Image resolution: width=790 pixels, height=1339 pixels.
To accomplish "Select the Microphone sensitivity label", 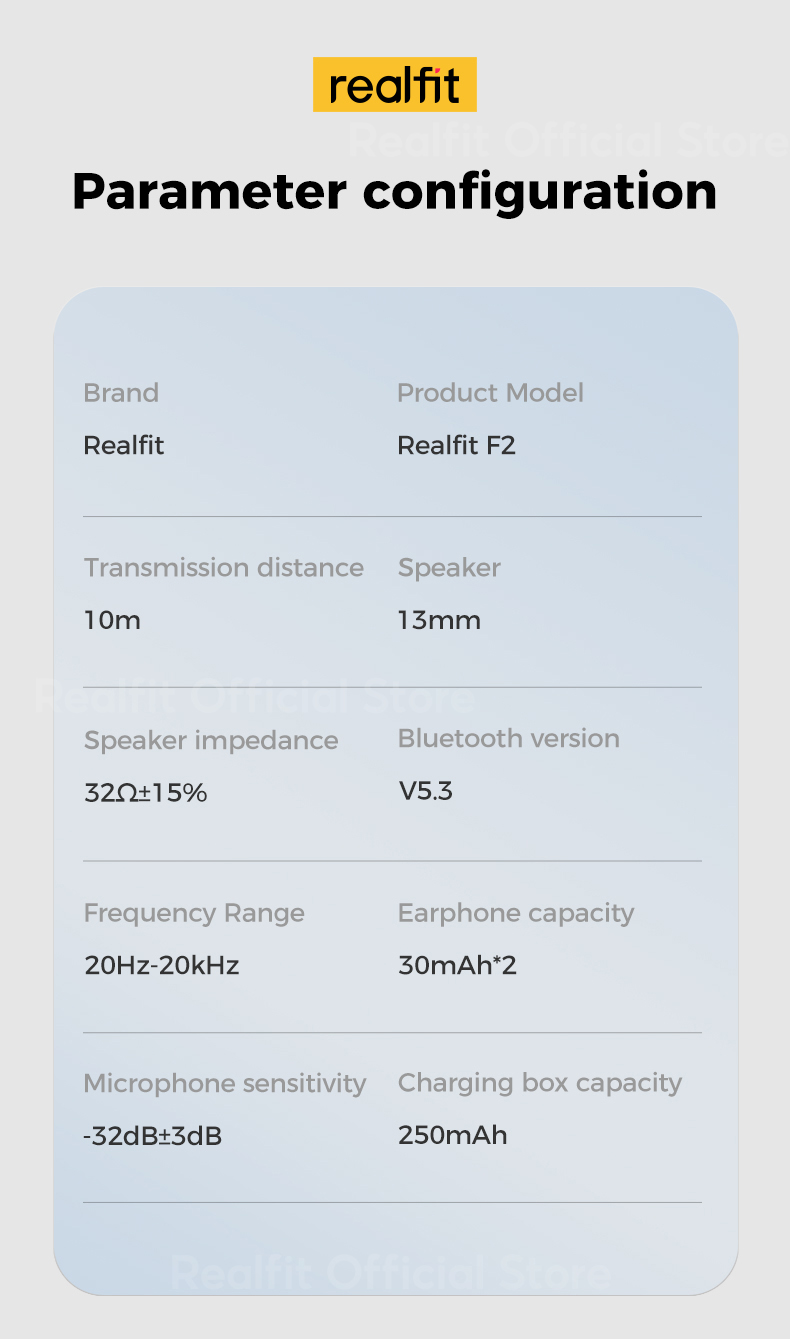I will [225, 1084].
